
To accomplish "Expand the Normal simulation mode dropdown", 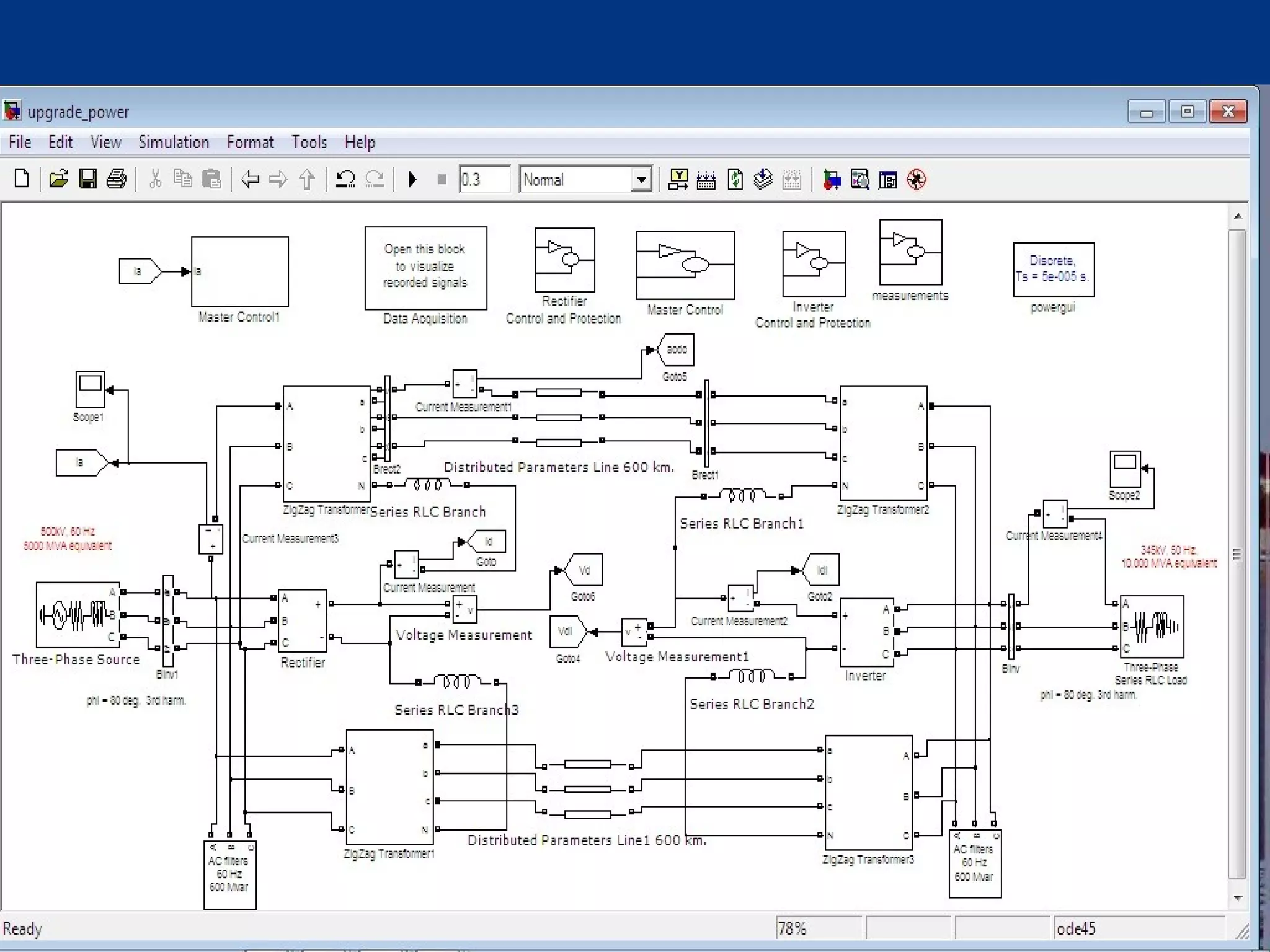I will pos(642,180).
